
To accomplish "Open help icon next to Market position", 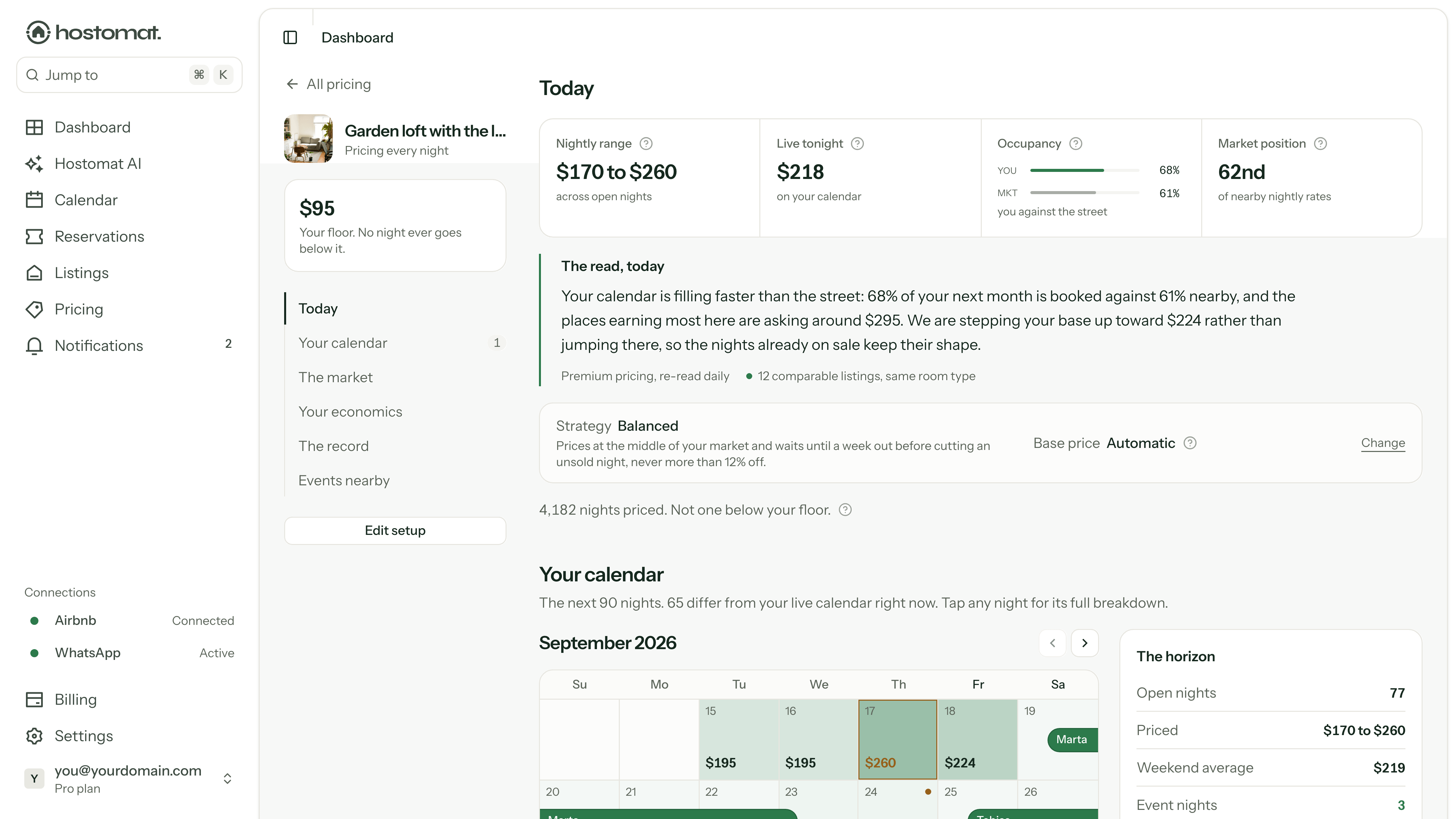I will (1321, 144).
